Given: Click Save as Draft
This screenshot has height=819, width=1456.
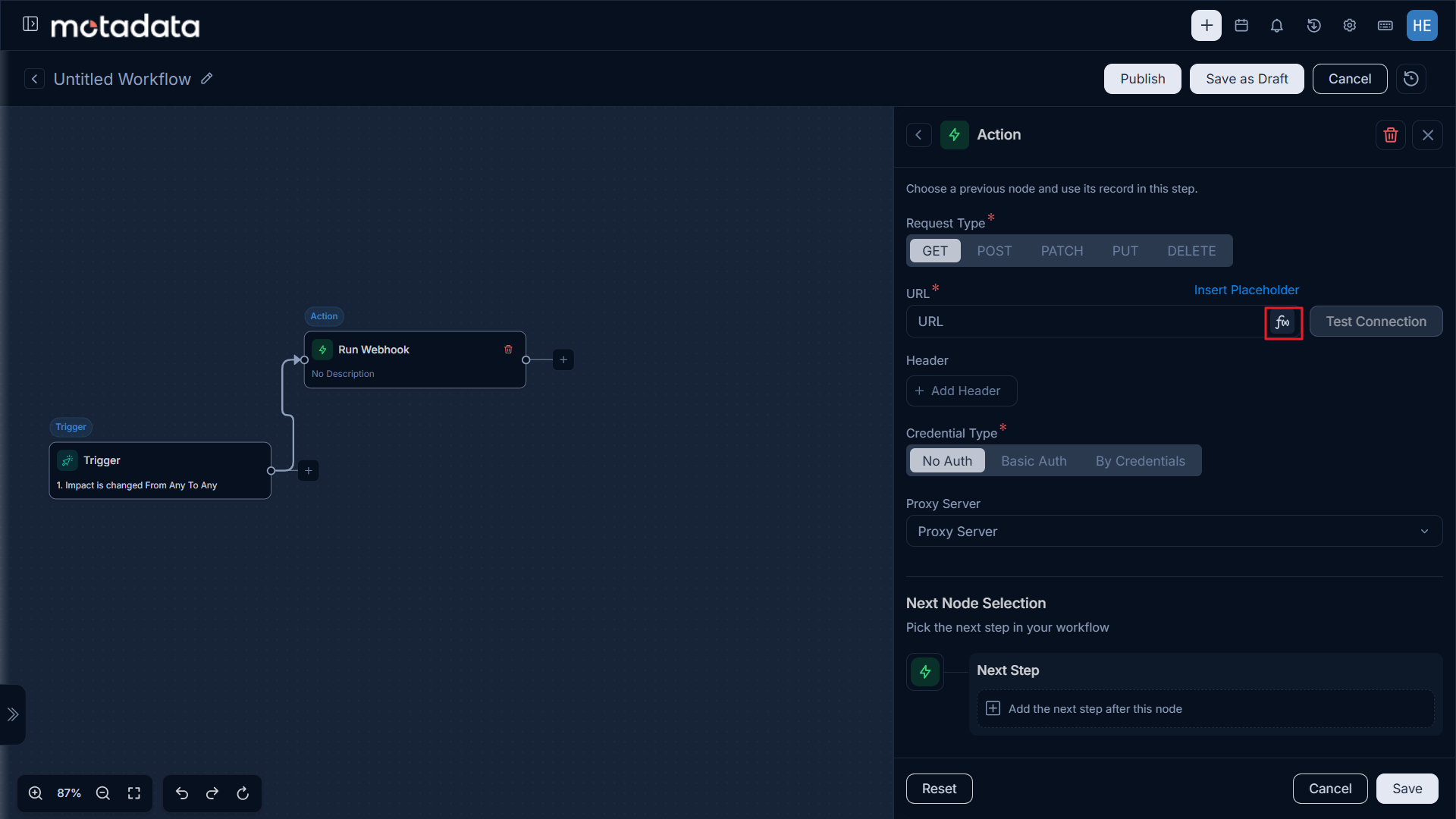Looking at the screenshot, I should tap(1247, 79).
